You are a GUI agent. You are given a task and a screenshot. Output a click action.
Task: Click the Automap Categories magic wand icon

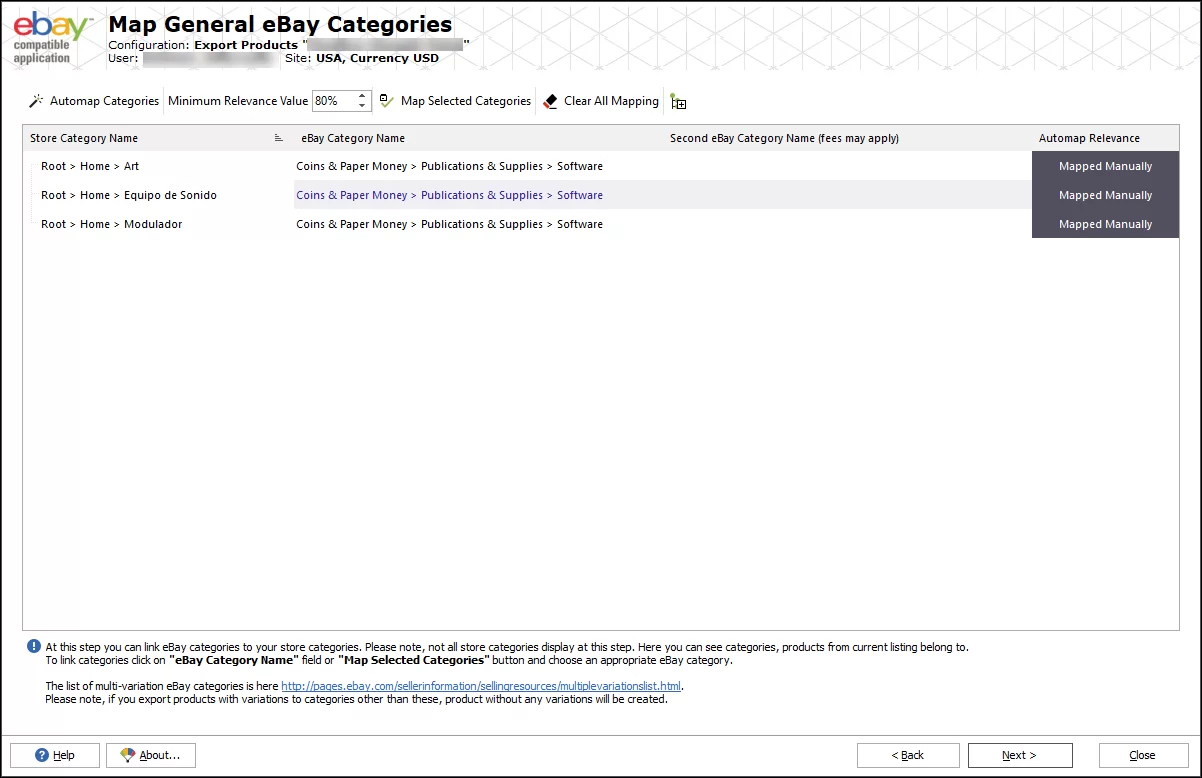36,101
